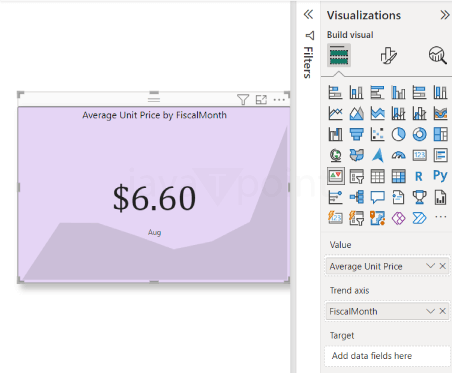Select the scatter chart visual

[x=377, y=134]
